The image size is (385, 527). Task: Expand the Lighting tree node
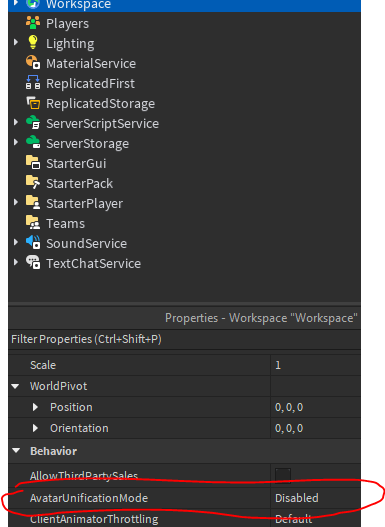[x=16, y=42]
